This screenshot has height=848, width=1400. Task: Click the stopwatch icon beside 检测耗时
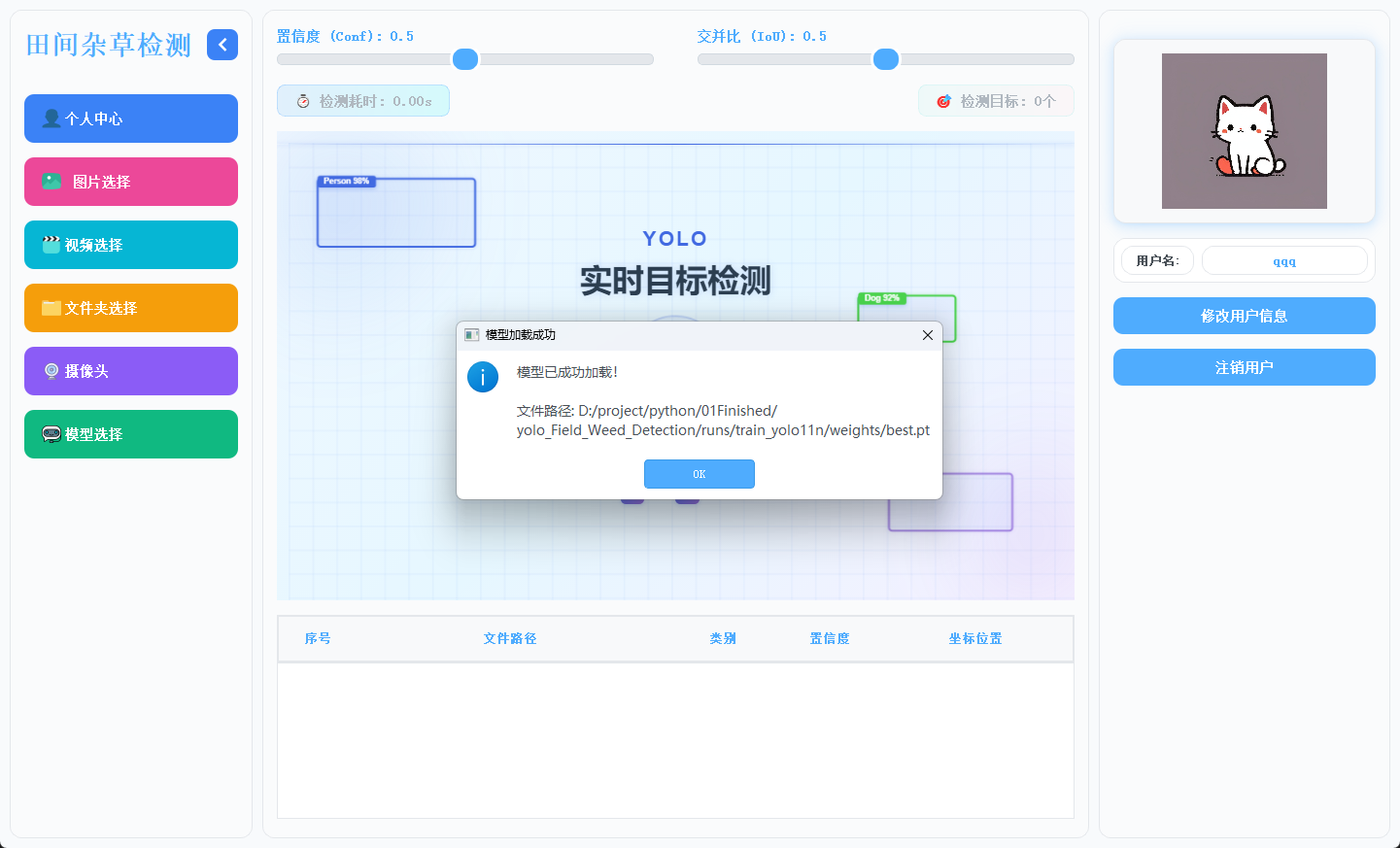click(303, 101)
